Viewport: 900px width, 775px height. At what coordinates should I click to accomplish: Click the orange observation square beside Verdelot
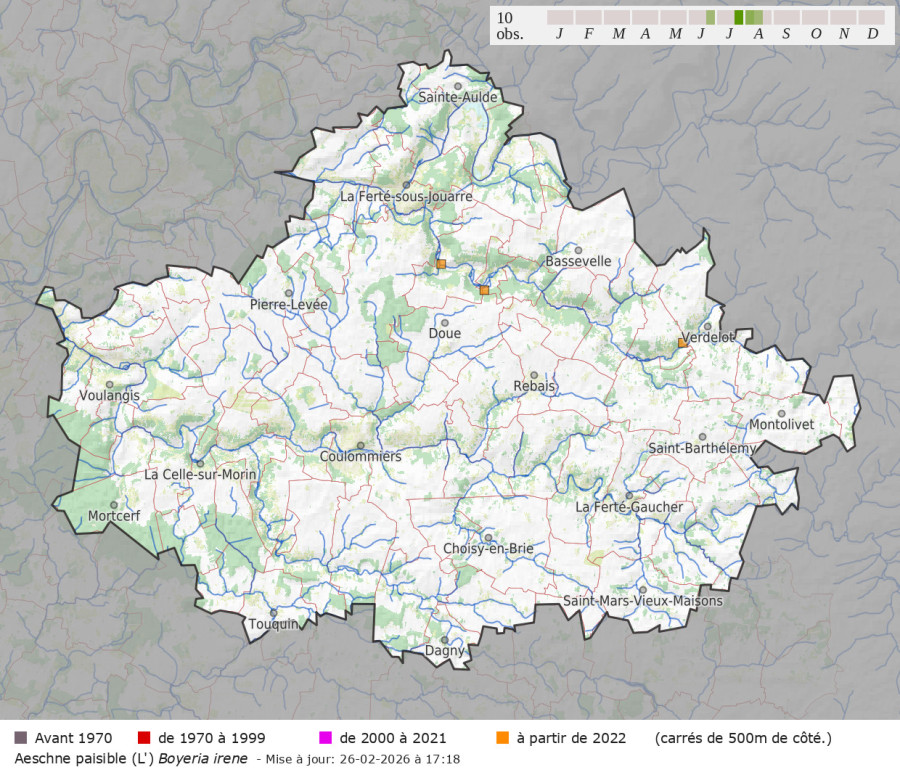pos(682,343)
